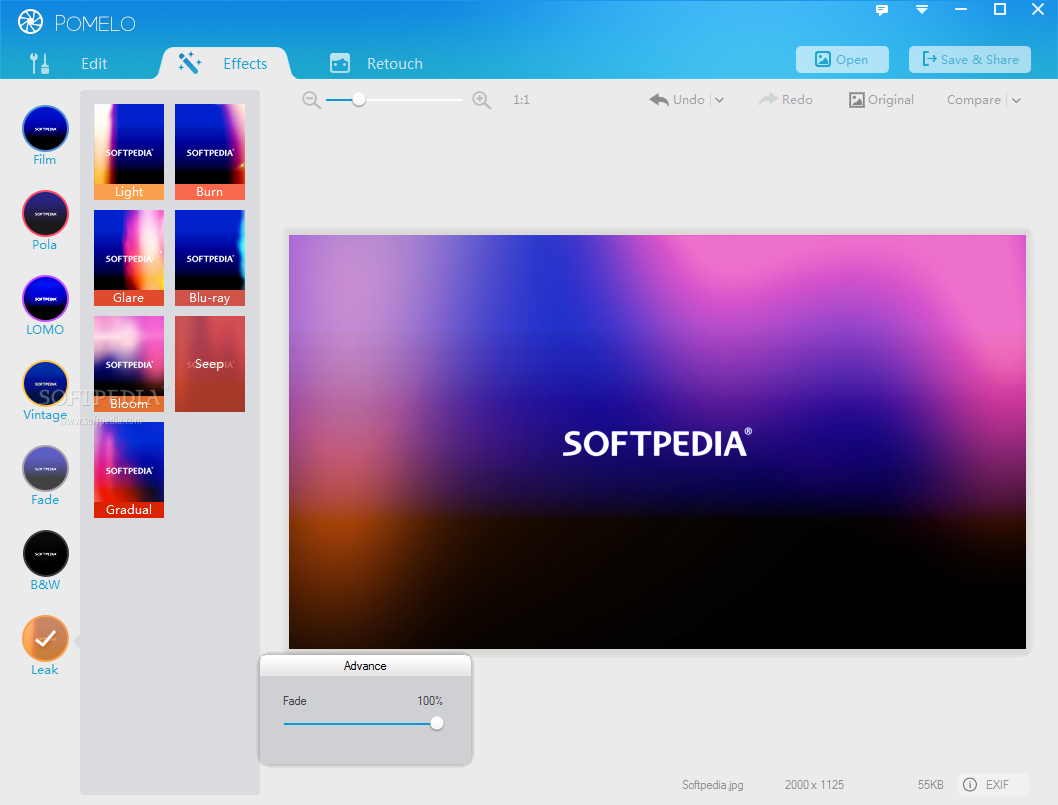The height and width of the screenshot is (805, 1058).
Task: Click the Effects magic wand icon
Action: [190, 63]
